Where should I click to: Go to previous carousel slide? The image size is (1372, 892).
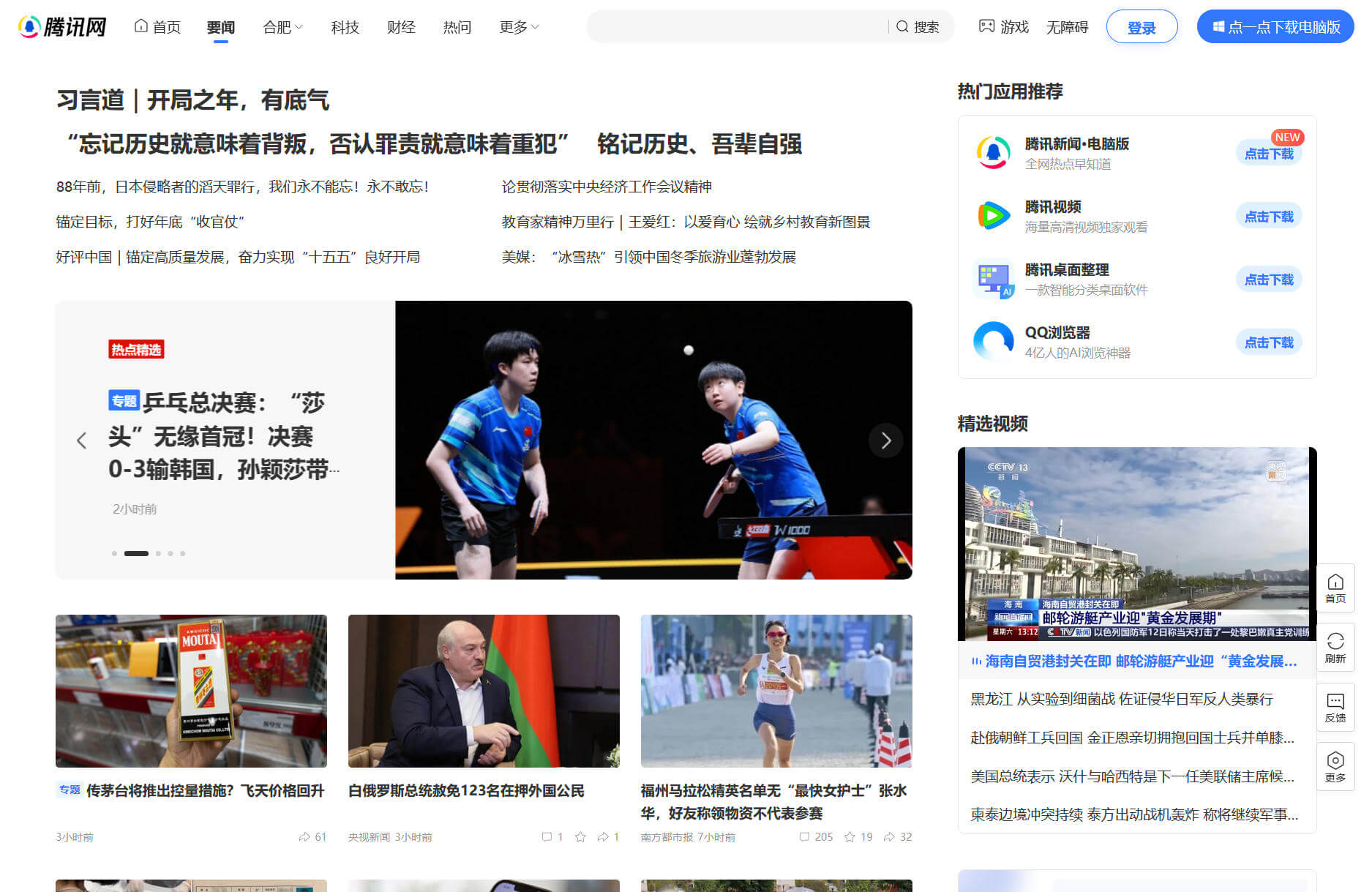point(82,440)
